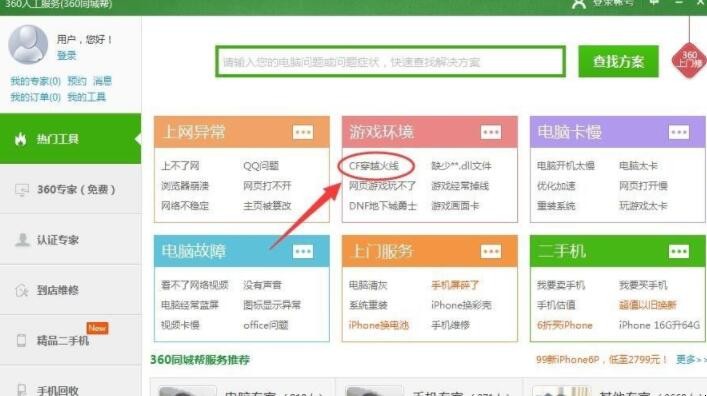
Task: Select 超值以旧换新 item
Action: (648, 305)
